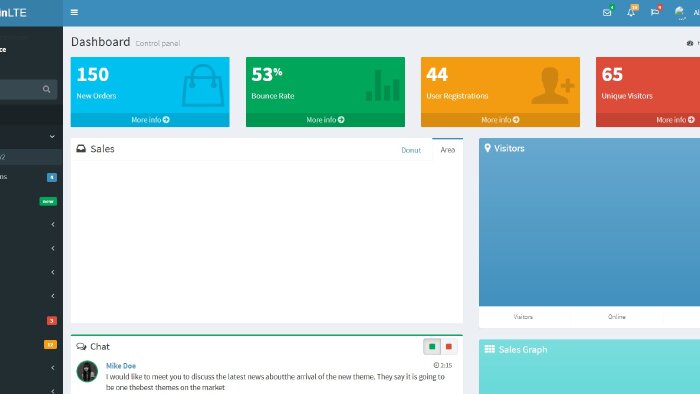Click the green 'new' badge in the sidebar

click(48, 201)
